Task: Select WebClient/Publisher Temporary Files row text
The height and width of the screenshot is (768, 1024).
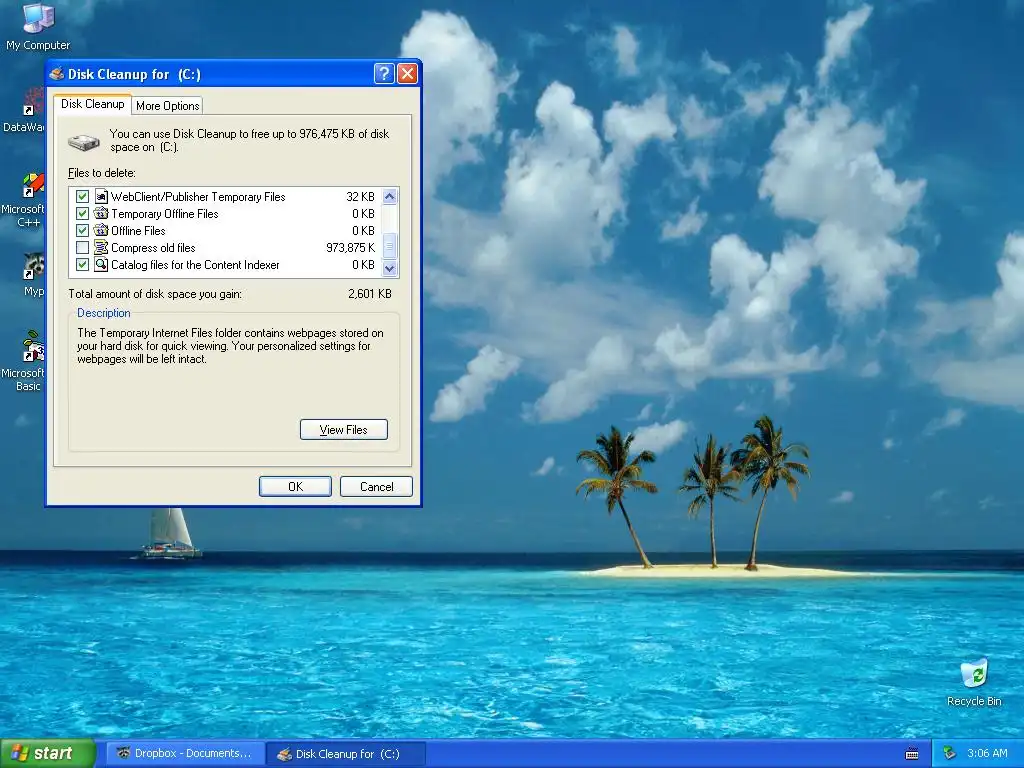Action: [x=198, y=197]
